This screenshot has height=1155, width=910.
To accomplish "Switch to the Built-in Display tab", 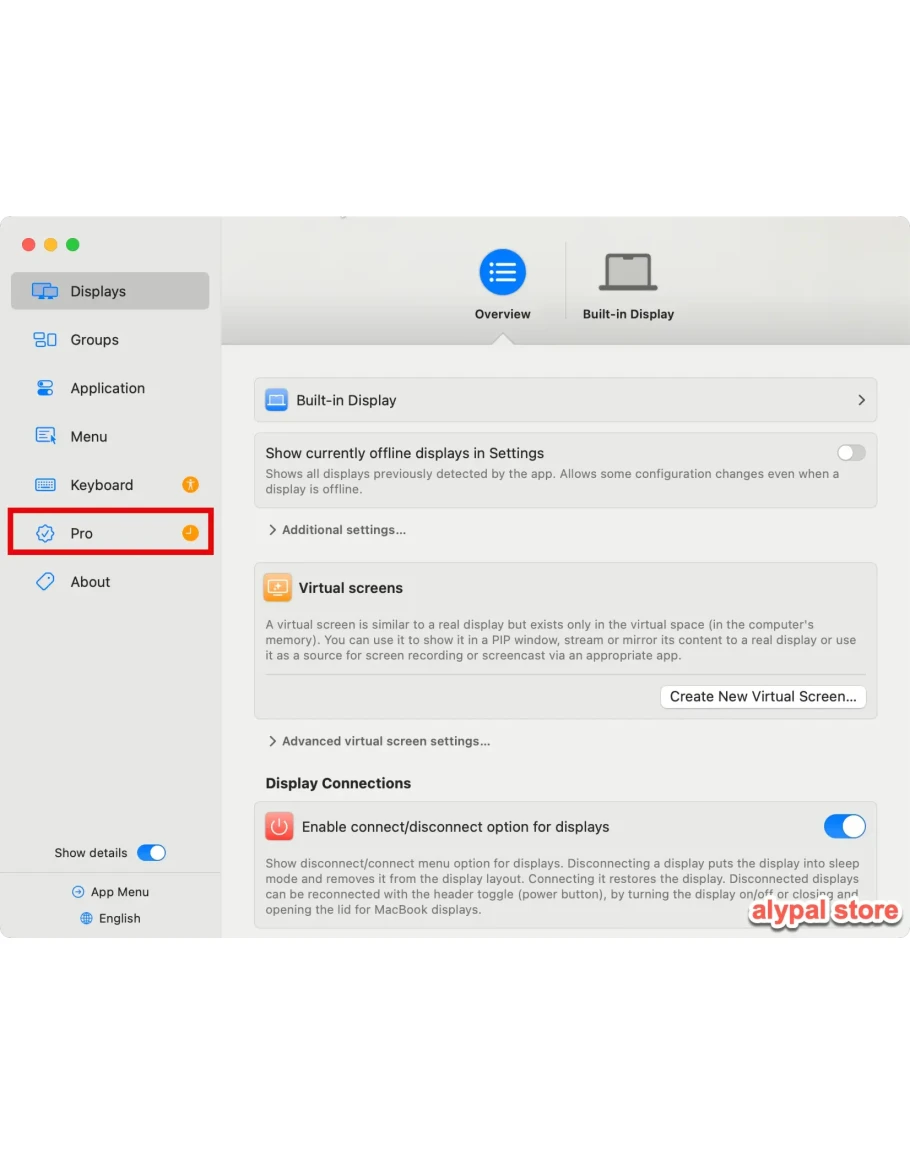I will [628, 285].
